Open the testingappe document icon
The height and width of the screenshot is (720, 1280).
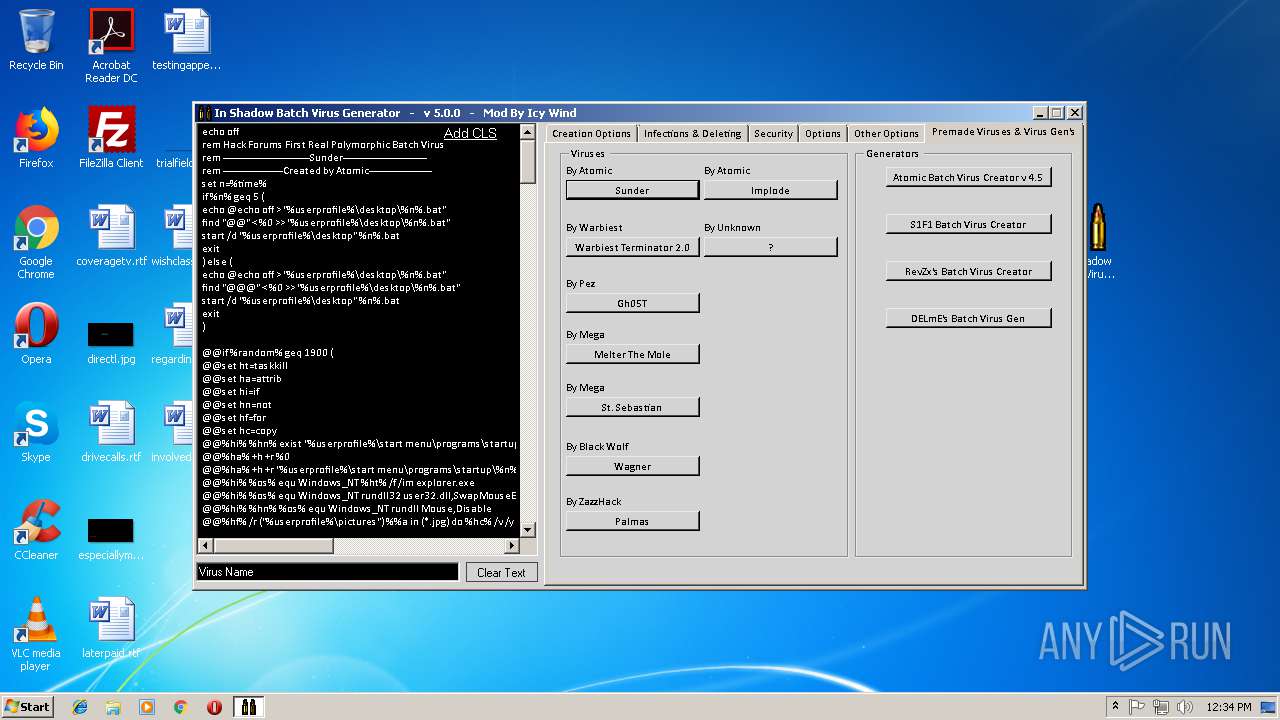click(x=186, y=40)
